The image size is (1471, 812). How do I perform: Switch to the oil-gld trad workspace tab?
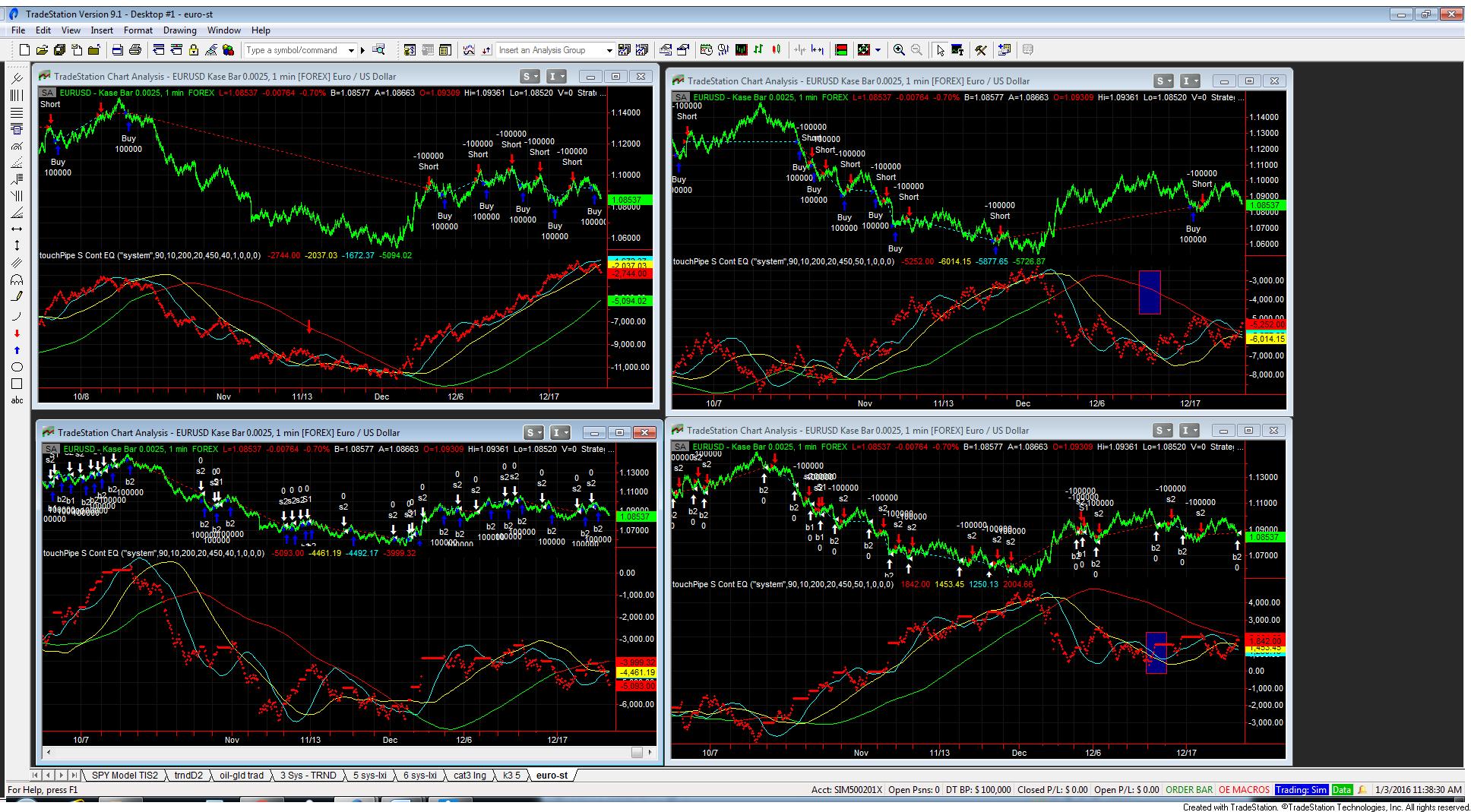click(242, 775)
